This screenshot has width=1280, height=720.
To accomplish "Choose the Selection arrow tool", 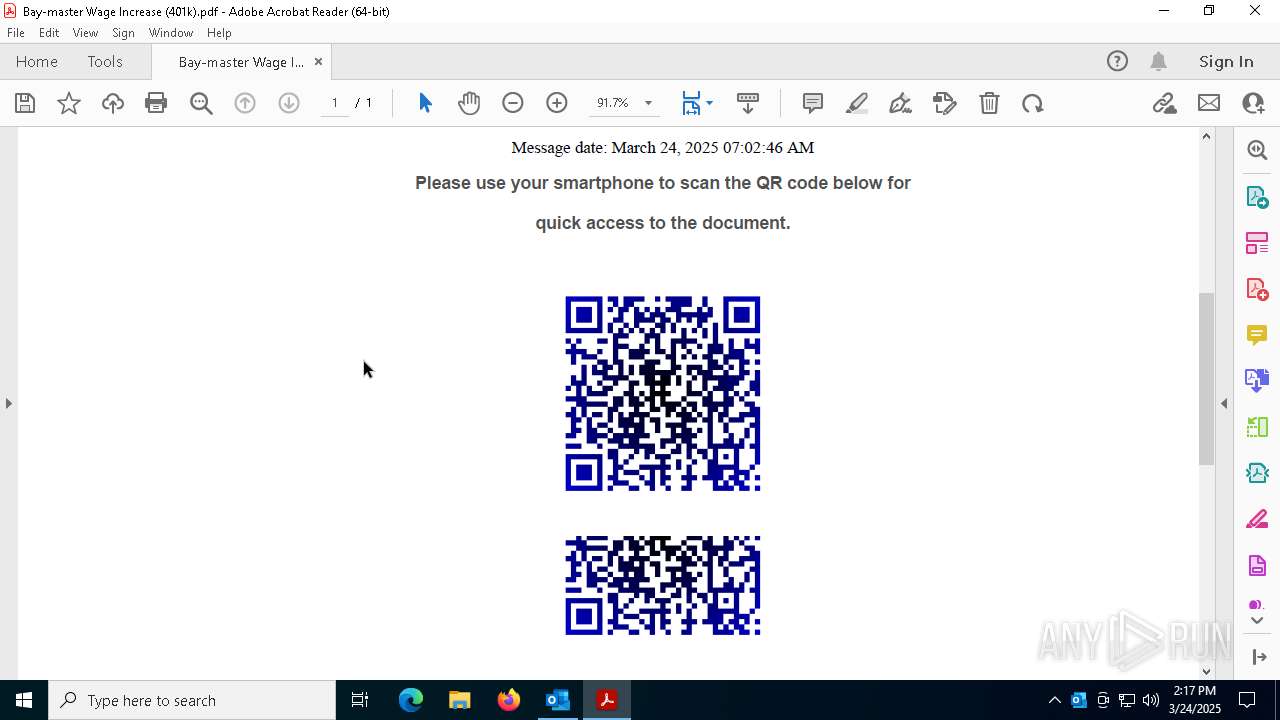I will [x=425, y=103].
